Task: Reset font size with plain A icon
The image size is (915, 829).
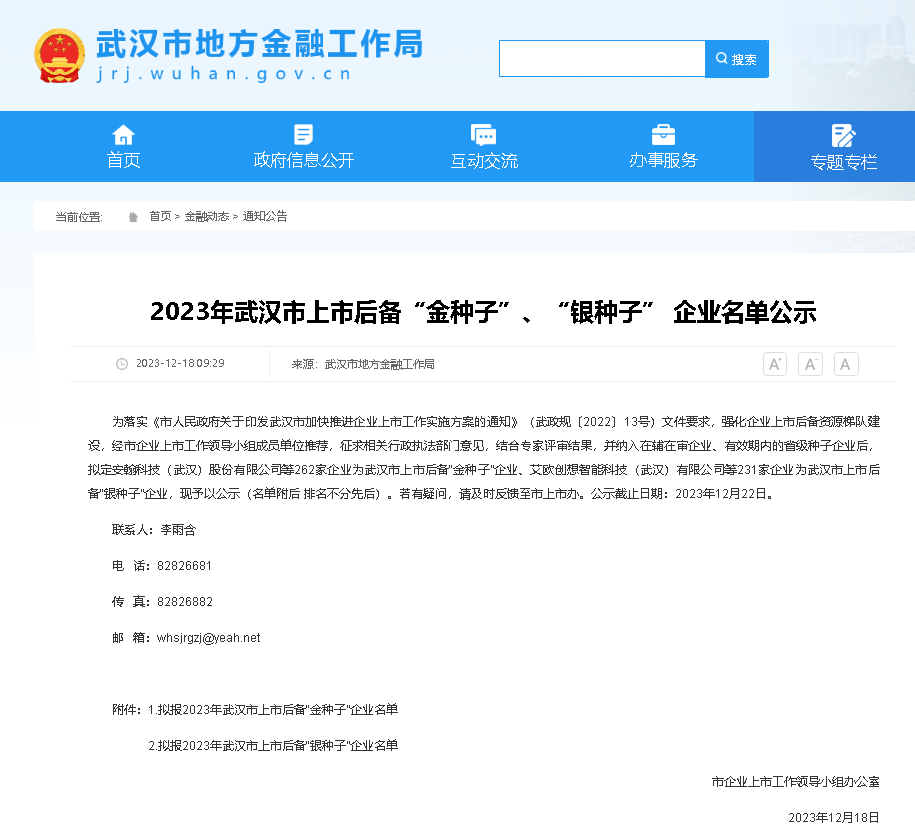Action: point(846,364)
